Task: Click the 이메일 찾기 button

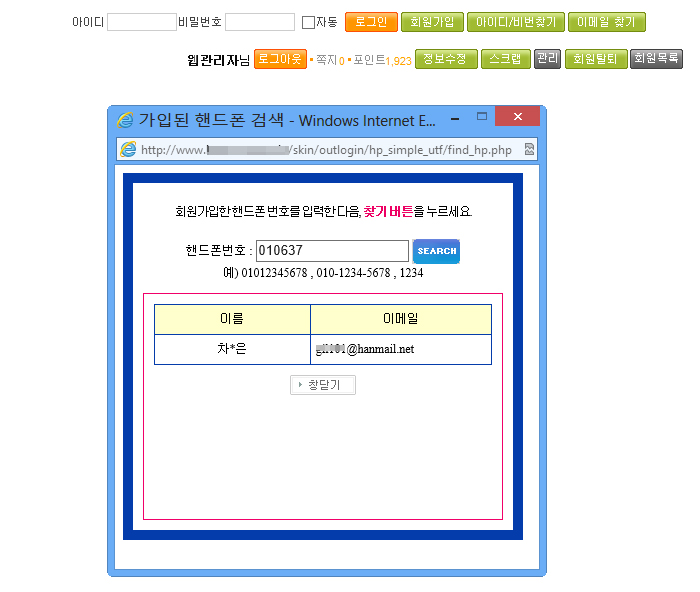Action: [607, 22]
